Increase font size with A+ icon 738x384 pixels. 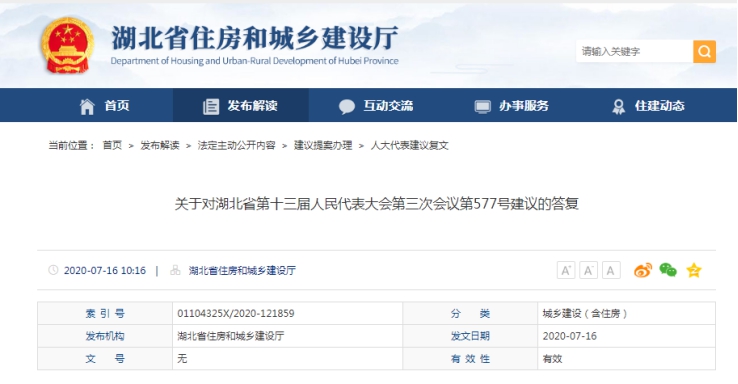click(566, 270)
